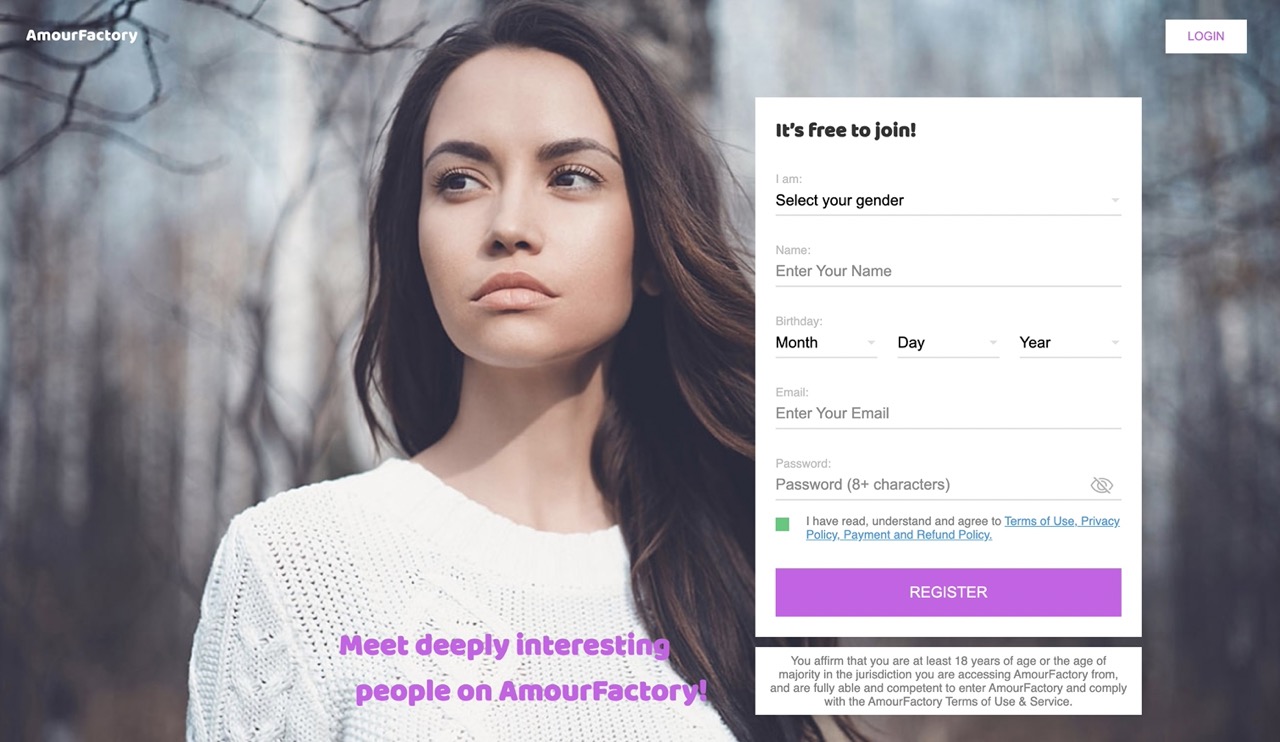Viewport: 1280px width, 742px height.
Task: Open the Payment and Refund Policy link
Action: pyautogui.click(x=917, y=535)
